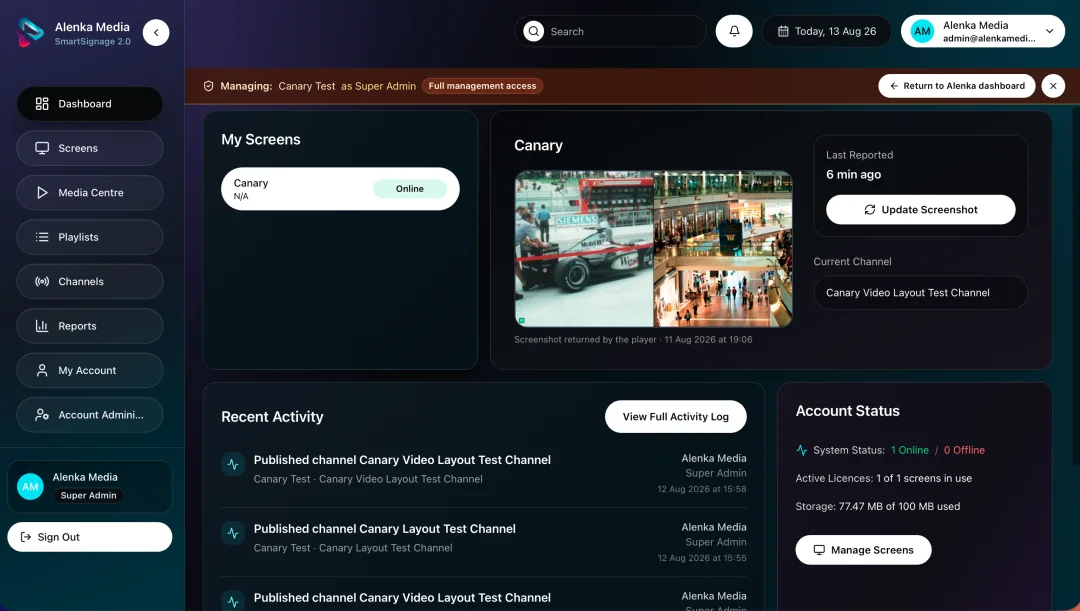Click the 12 Aug 2026 at 15:58 timestamp
Viewport: 1080px width, 611px height.
[x=702, y=489]
